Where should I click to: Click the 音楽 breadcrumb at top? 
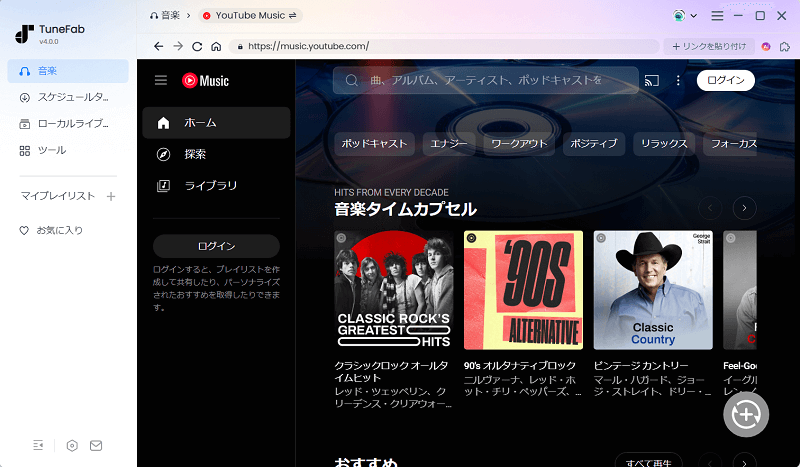(165, 16)
